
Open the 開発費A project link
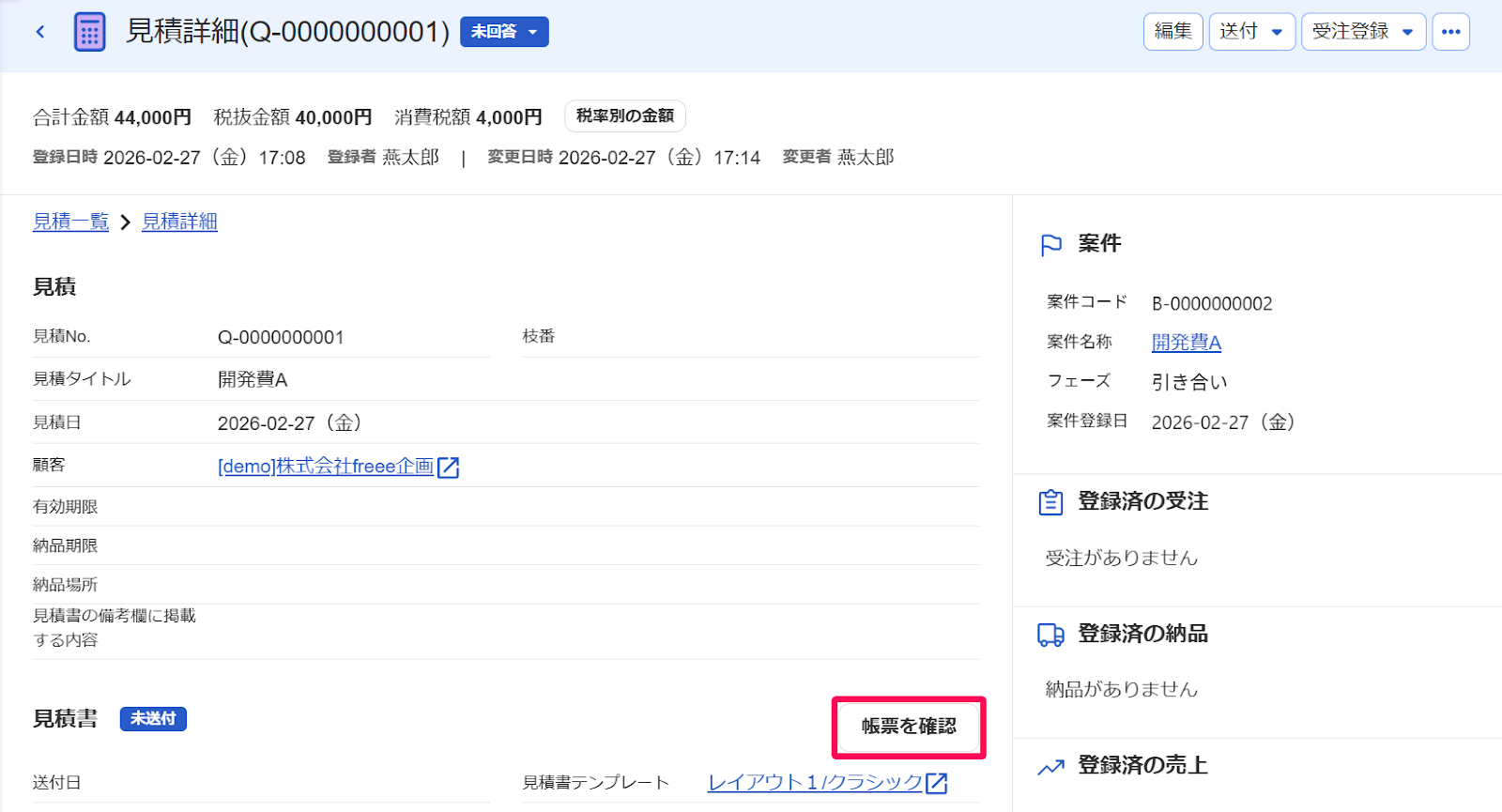click(x=1187, y=343)
